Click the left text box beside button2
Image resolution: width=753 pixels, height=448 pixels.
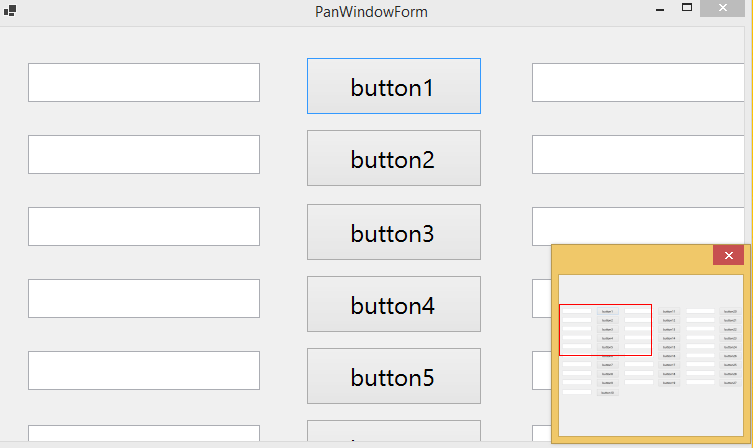[144, 155]
